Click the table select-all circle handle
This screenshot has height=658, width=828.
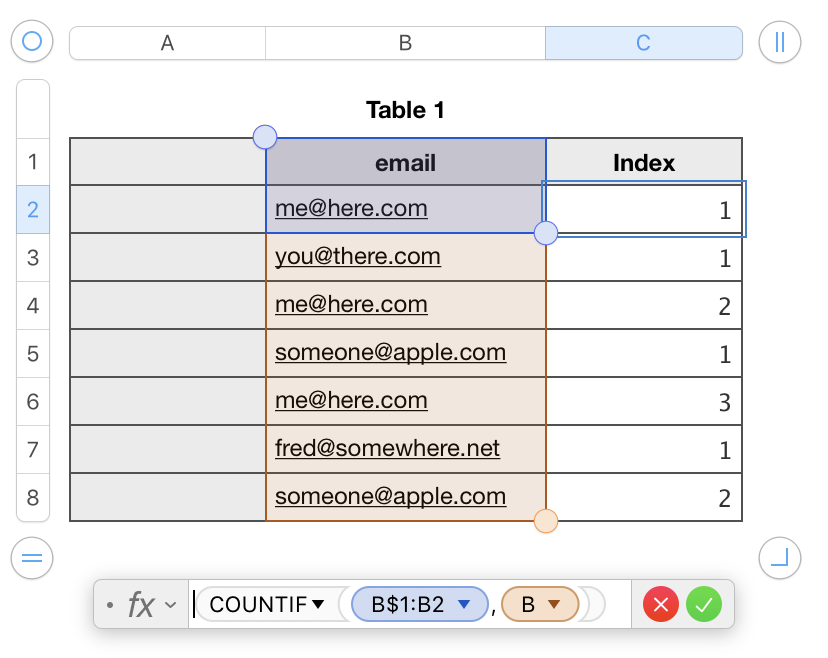click(x=32, y=42)
